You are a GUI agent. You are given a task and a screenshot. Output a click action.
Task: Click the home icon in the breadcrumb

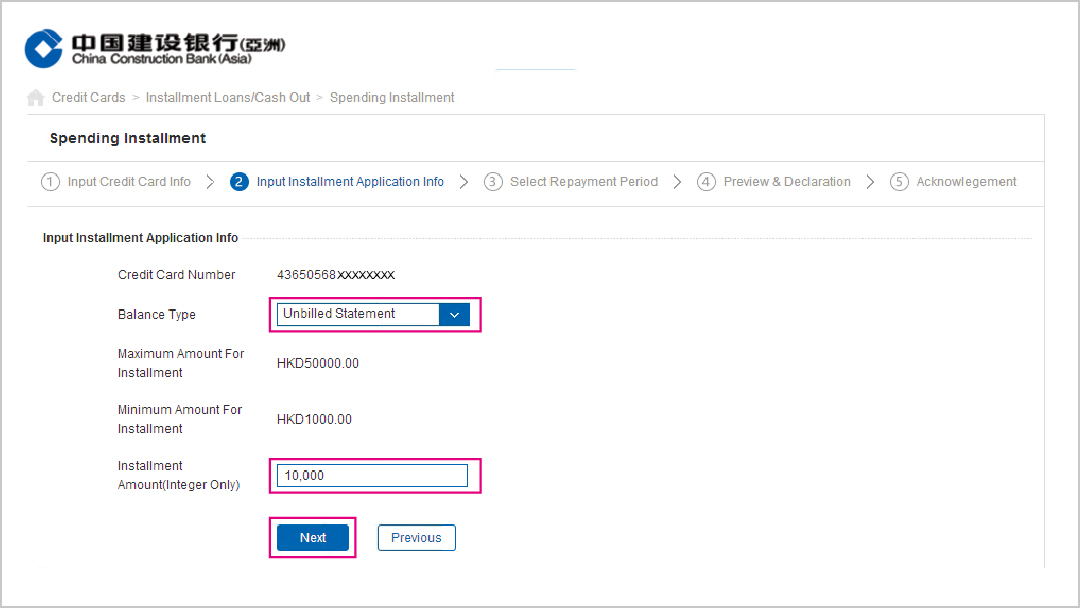pyautogui.click(x=36, y=98)
